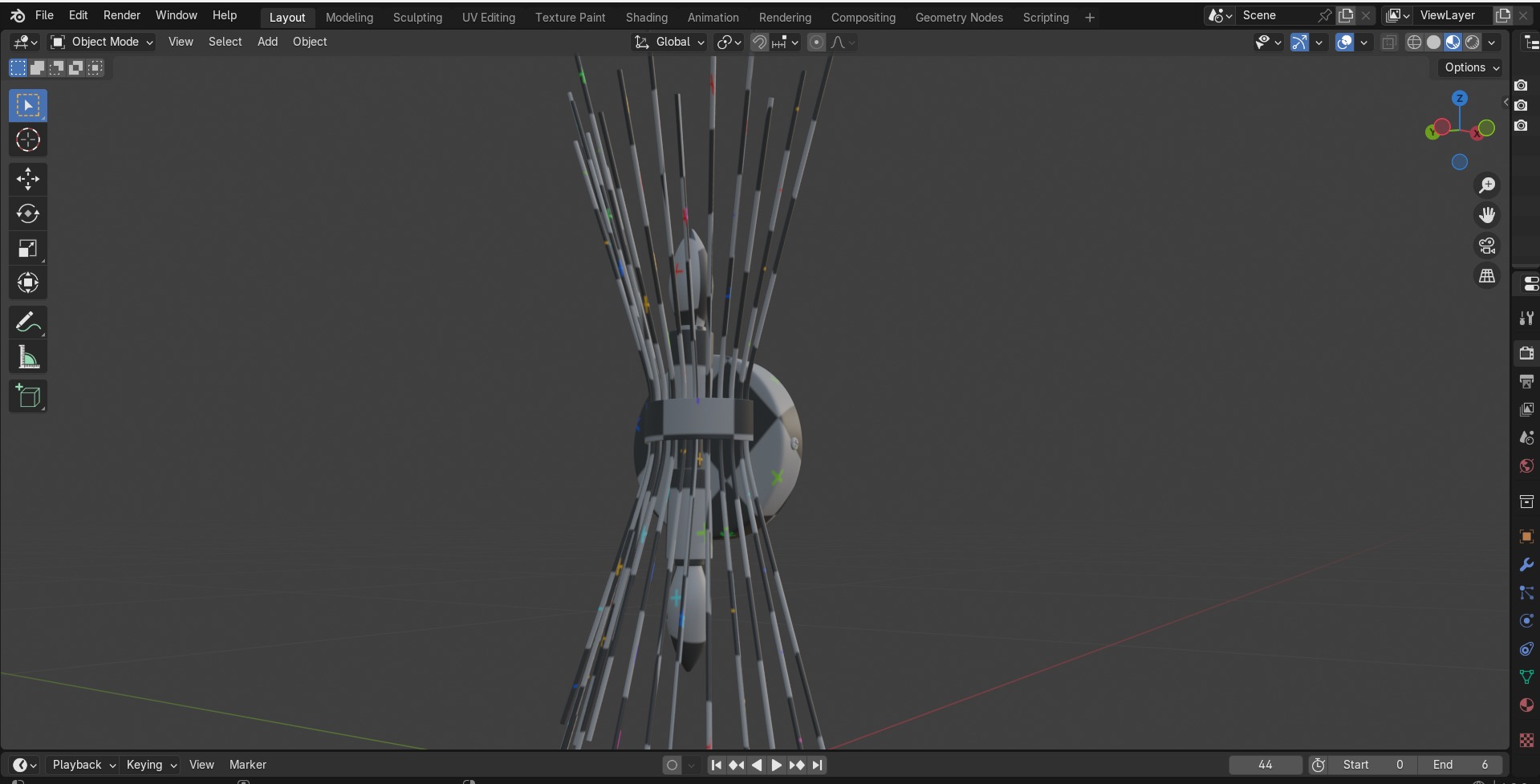Open the editor type dropdown

coord(26,42)
